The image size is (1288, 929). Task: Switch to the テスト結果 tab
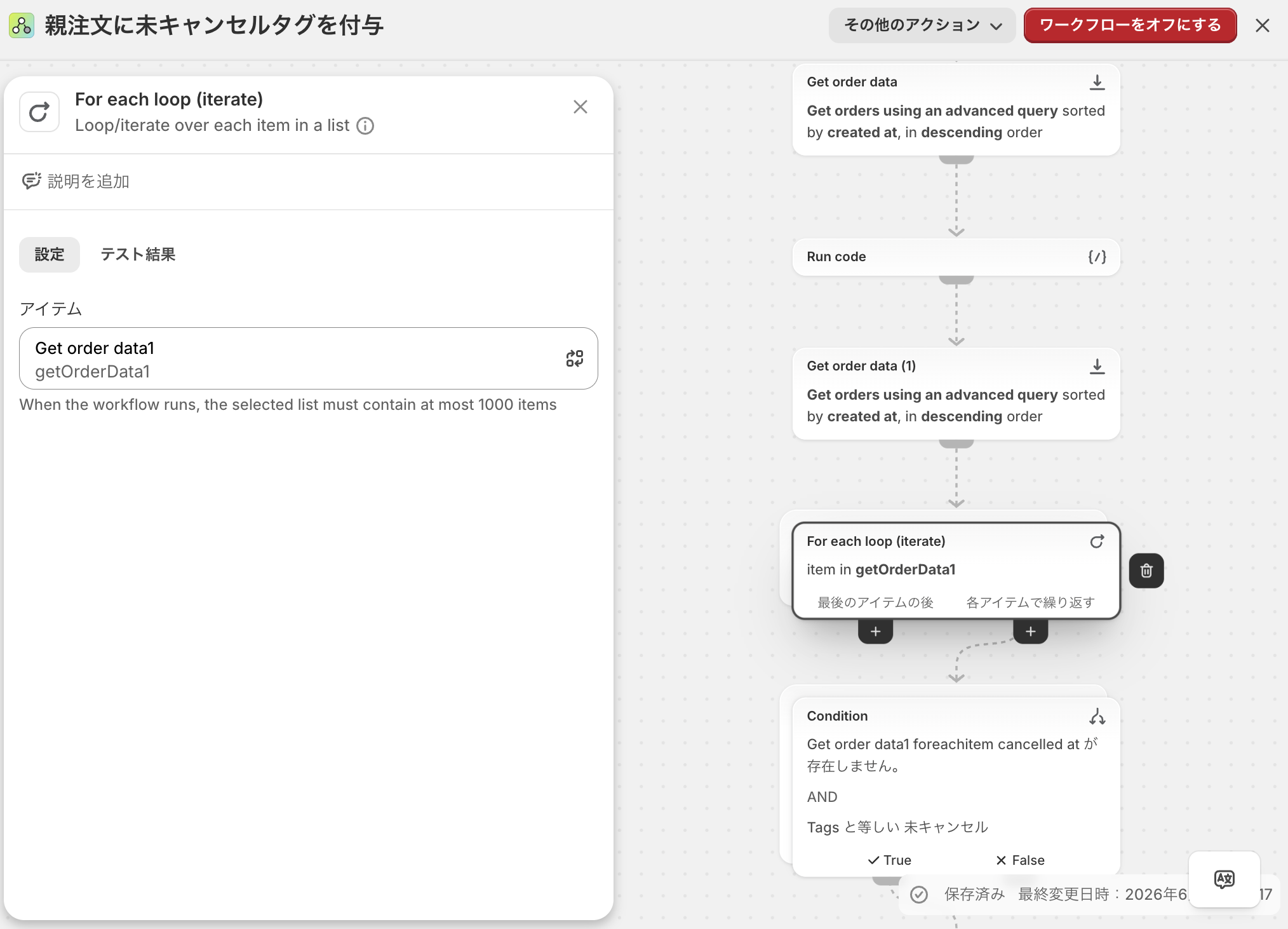pos(138,255)
